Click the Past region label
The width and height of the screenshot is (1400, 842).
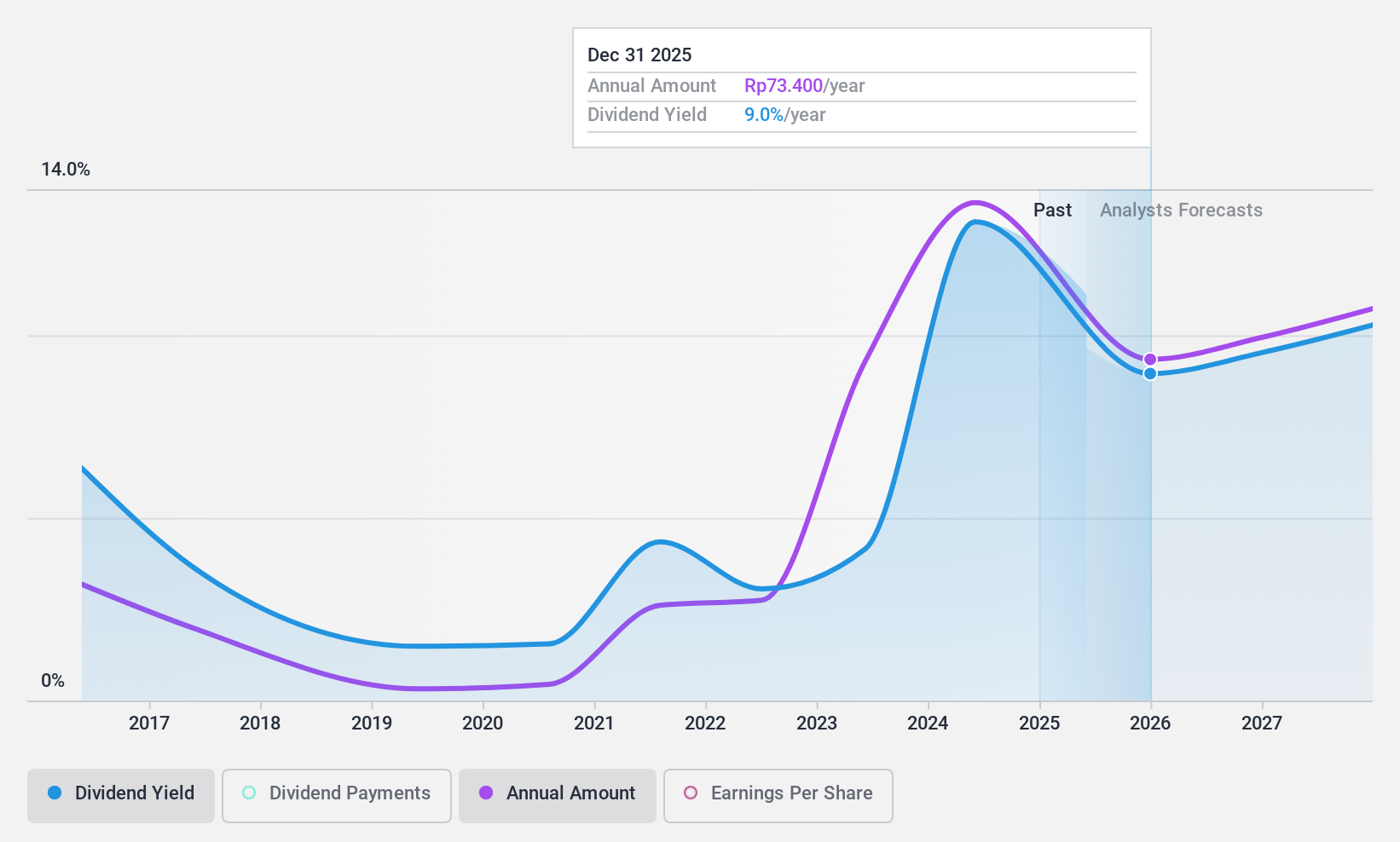click(1052, 210)
